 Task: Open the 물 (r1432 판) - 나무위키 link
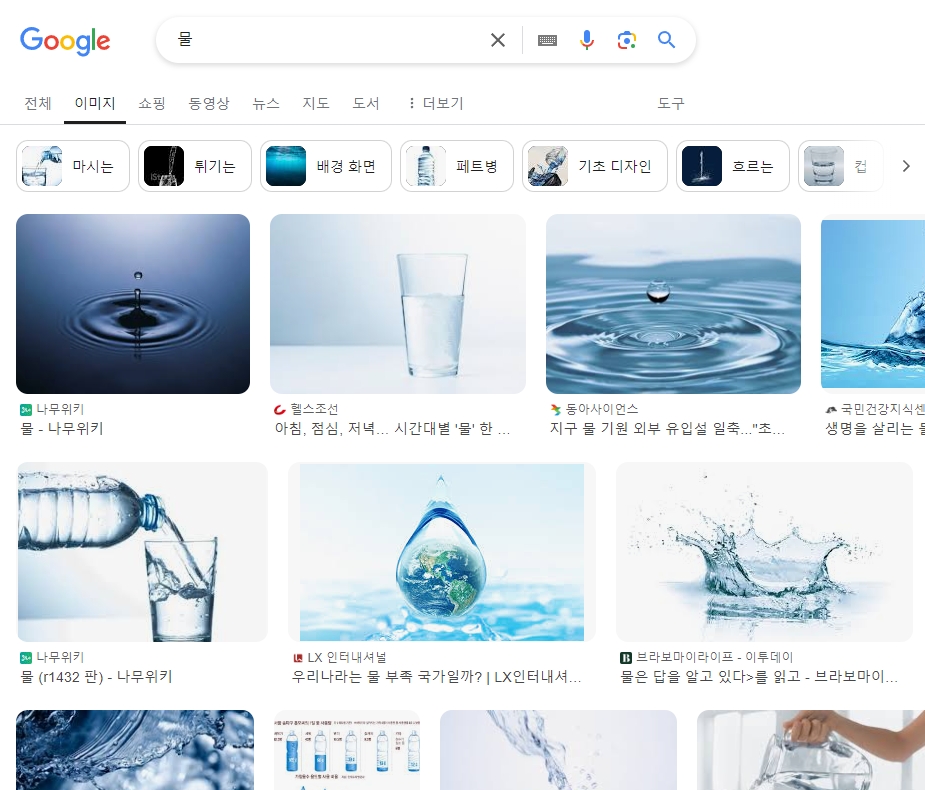[96, 676]
